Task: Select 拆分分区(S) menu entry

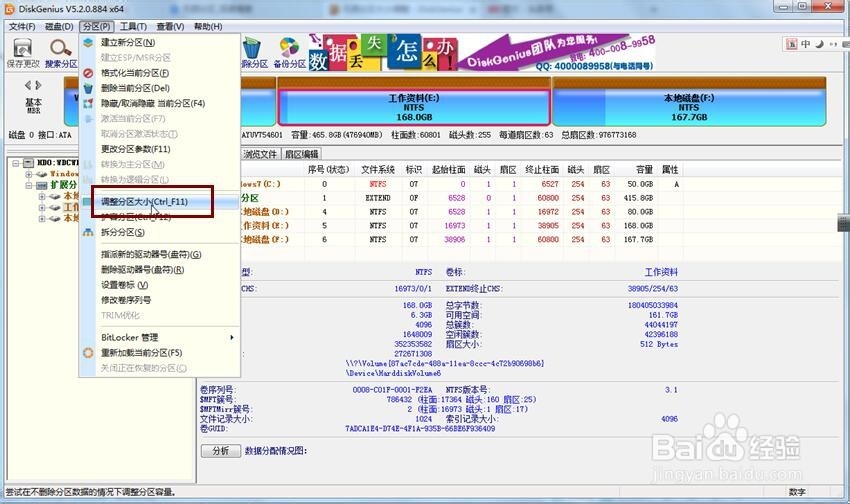Action: tap(123, 232)
